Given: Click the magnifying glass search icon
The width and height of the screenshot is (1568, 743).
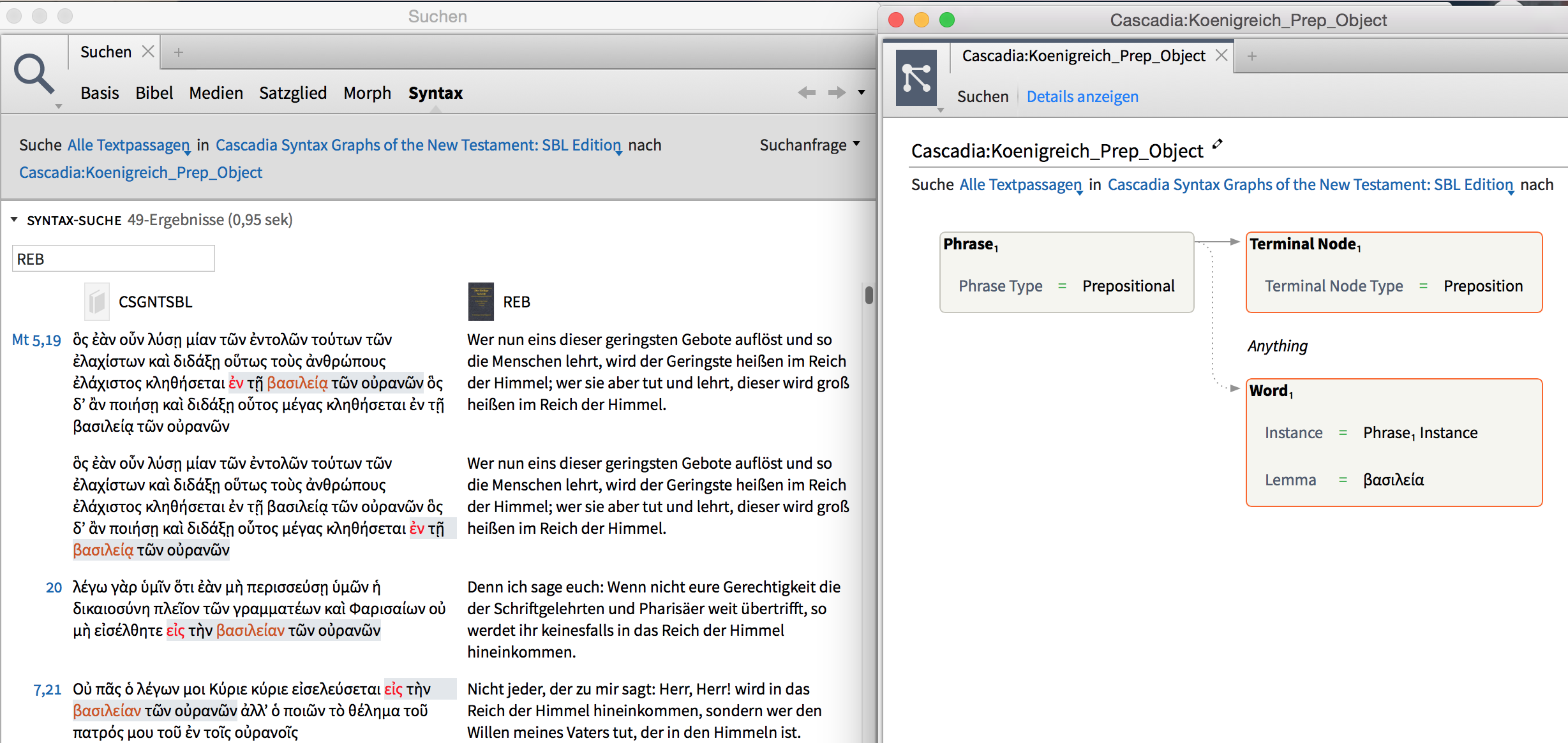Looking at the screenshot, I should 33,75.
